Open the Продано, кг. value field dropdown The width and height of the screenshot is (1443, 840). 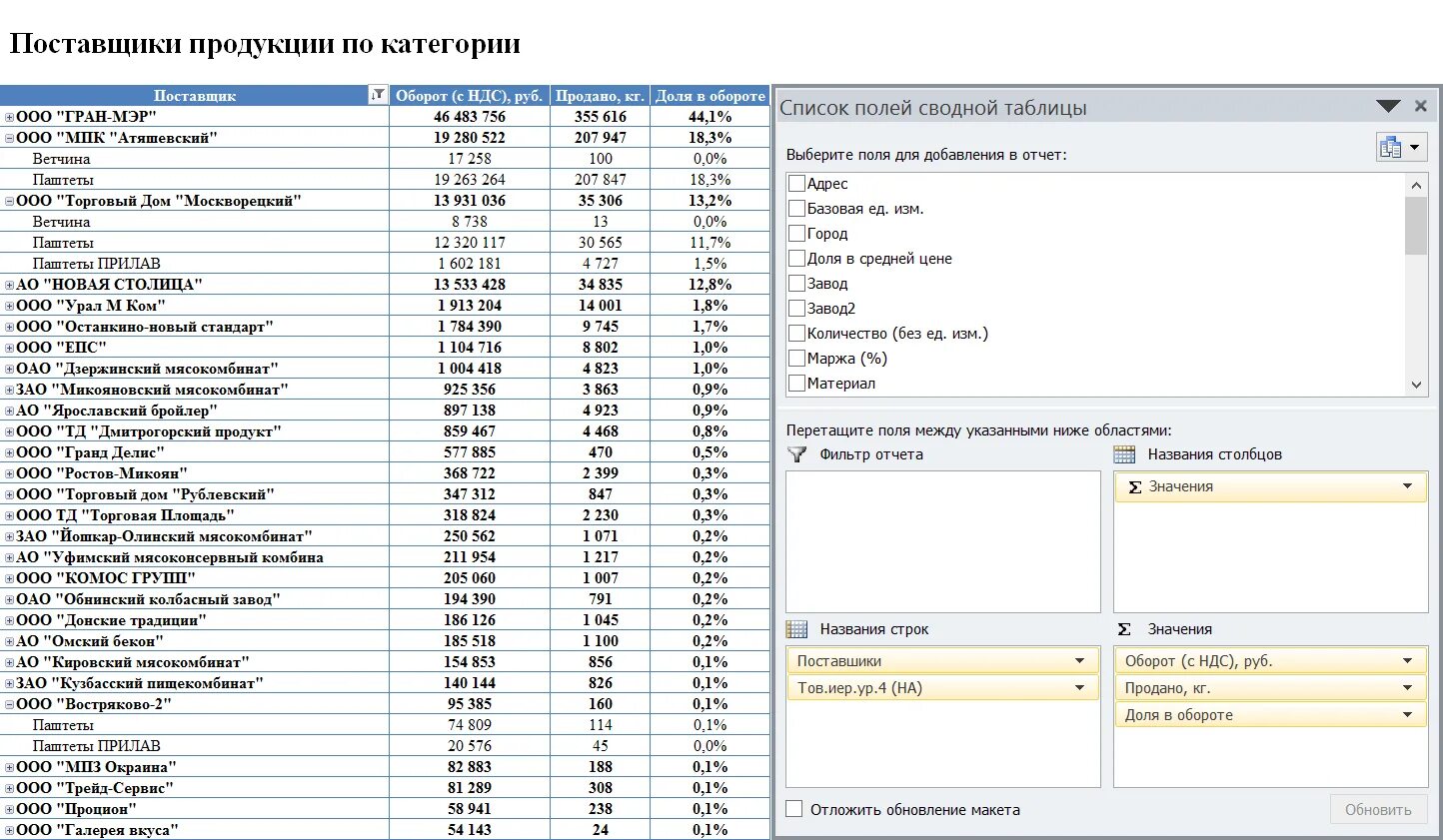coord(1407,688)
